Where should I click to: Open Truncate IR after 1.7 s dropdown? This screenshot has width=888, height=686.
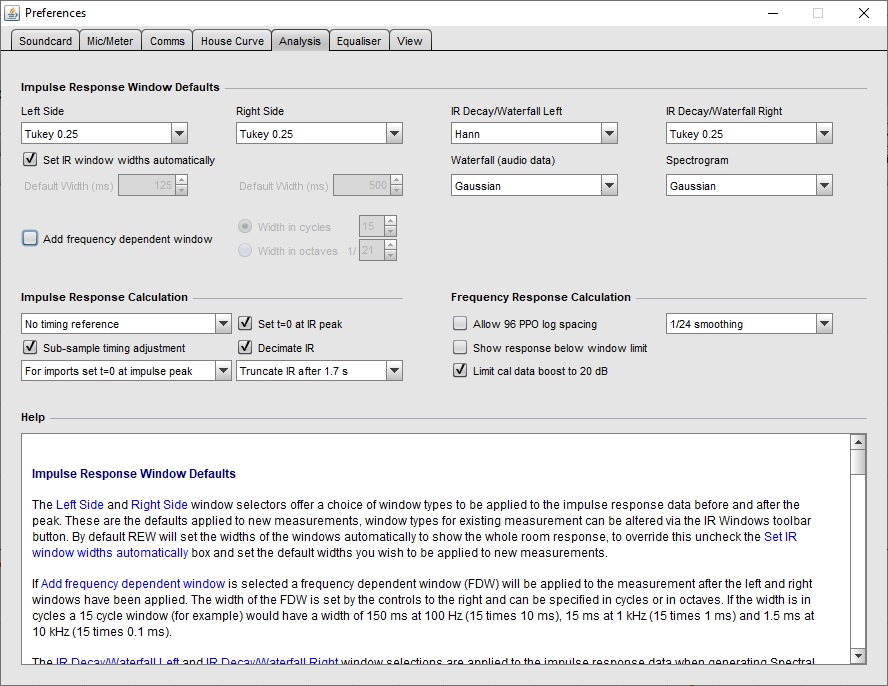click(x=319, y=371)
